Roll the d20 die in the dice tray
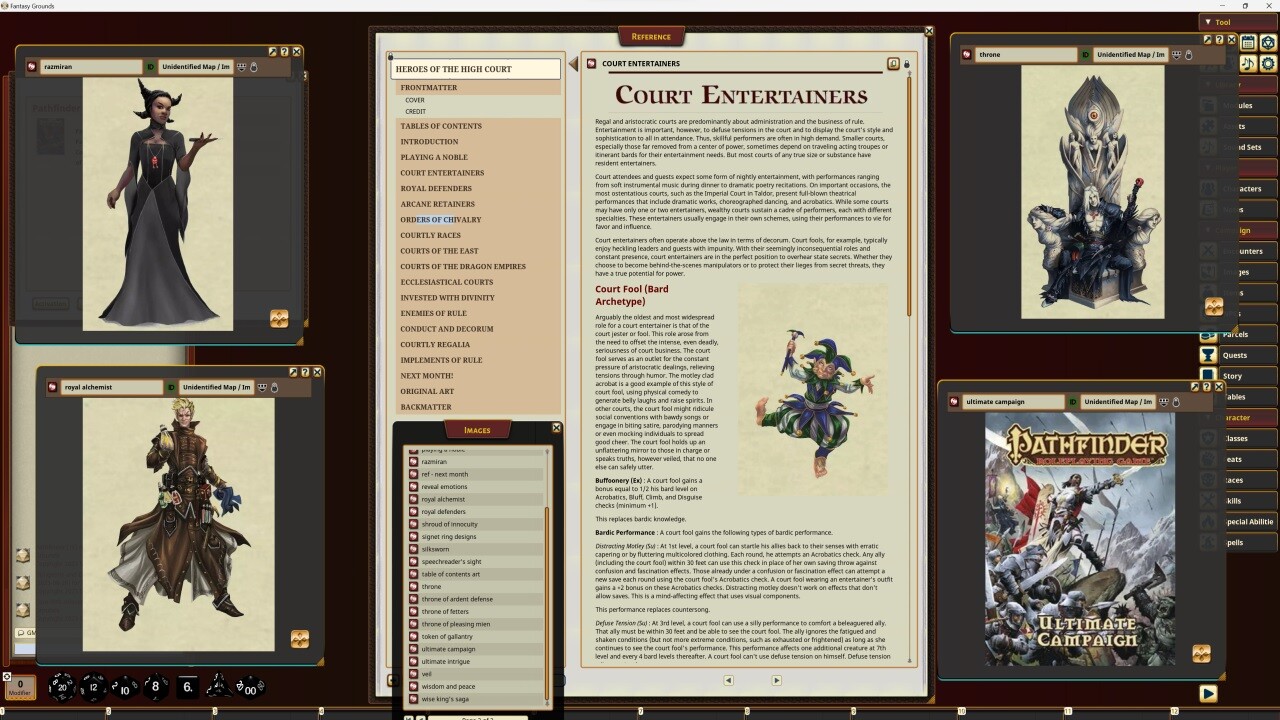Image resolution: width=1280 pixels, height=720 pixels. tap(61, 687)
